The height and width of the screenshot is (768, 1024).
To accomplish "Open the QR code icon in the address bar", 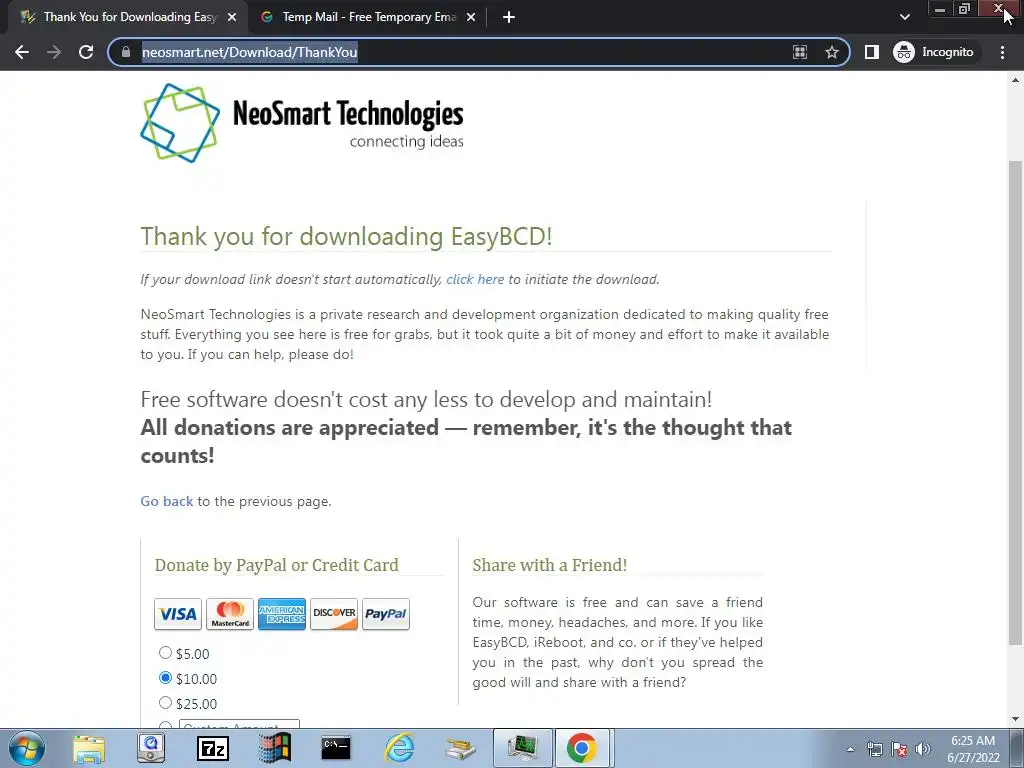I will tap(800, 52).
